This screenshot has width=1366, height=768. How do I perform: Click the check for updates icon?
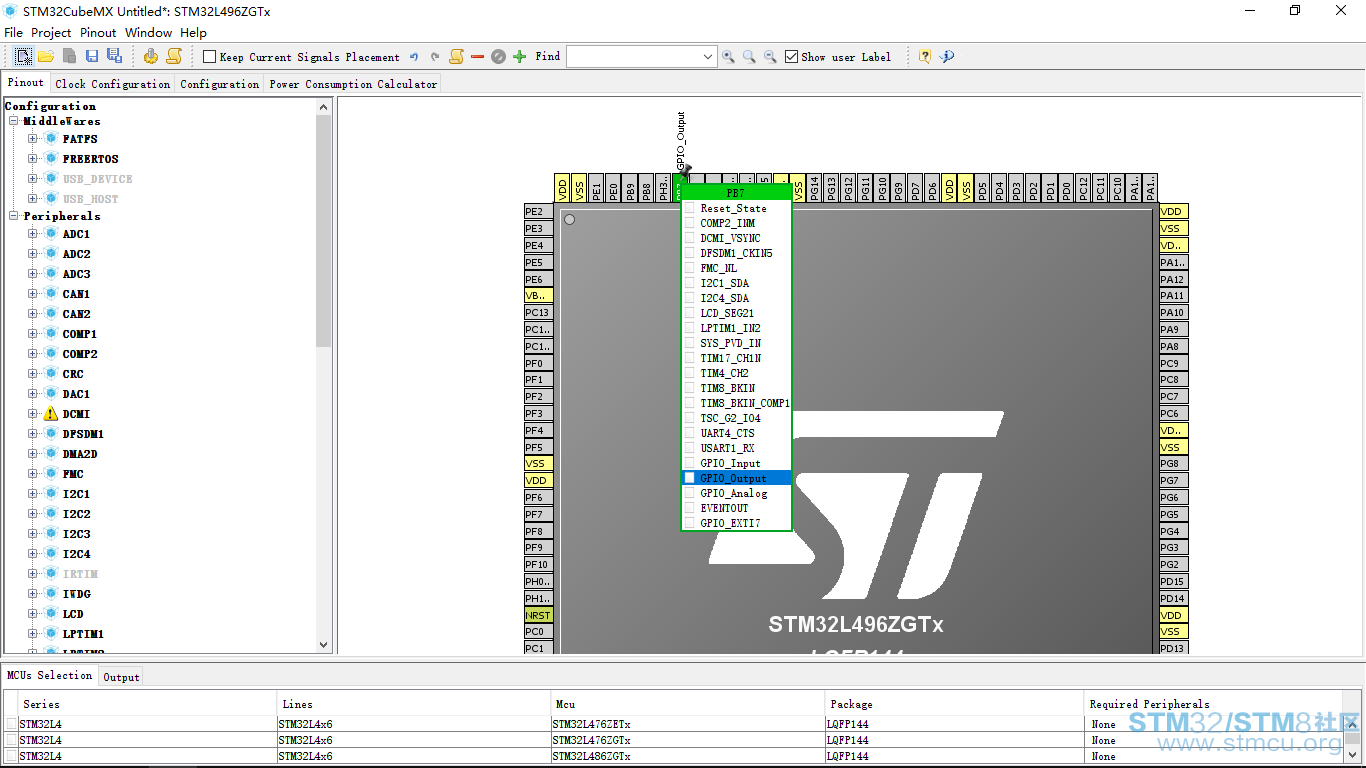(947, 57)
